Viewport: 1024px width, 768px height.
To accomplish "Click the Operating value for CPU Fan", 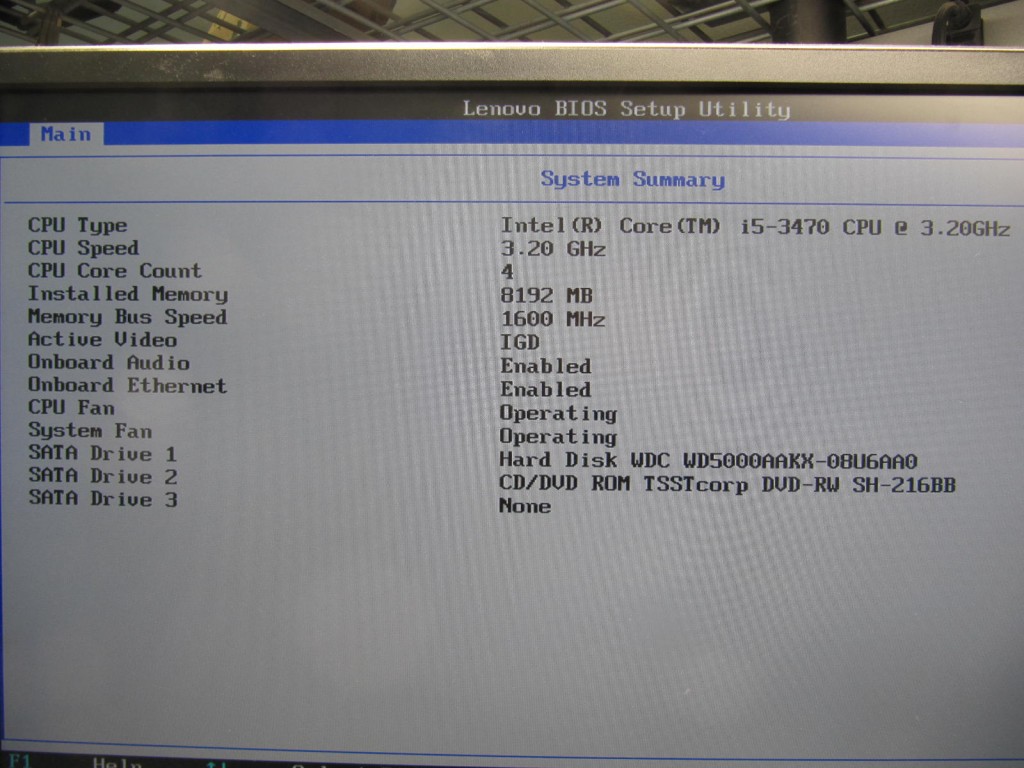I will [558, 413].
